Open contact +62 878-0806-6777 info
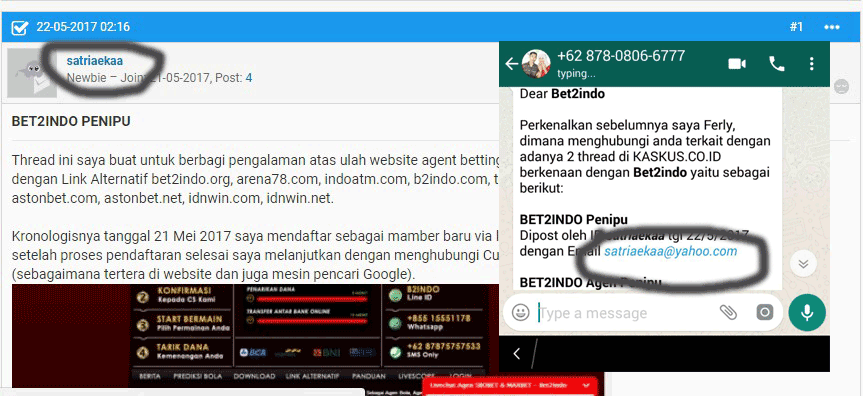863x396 pixels. pos(621,56)
